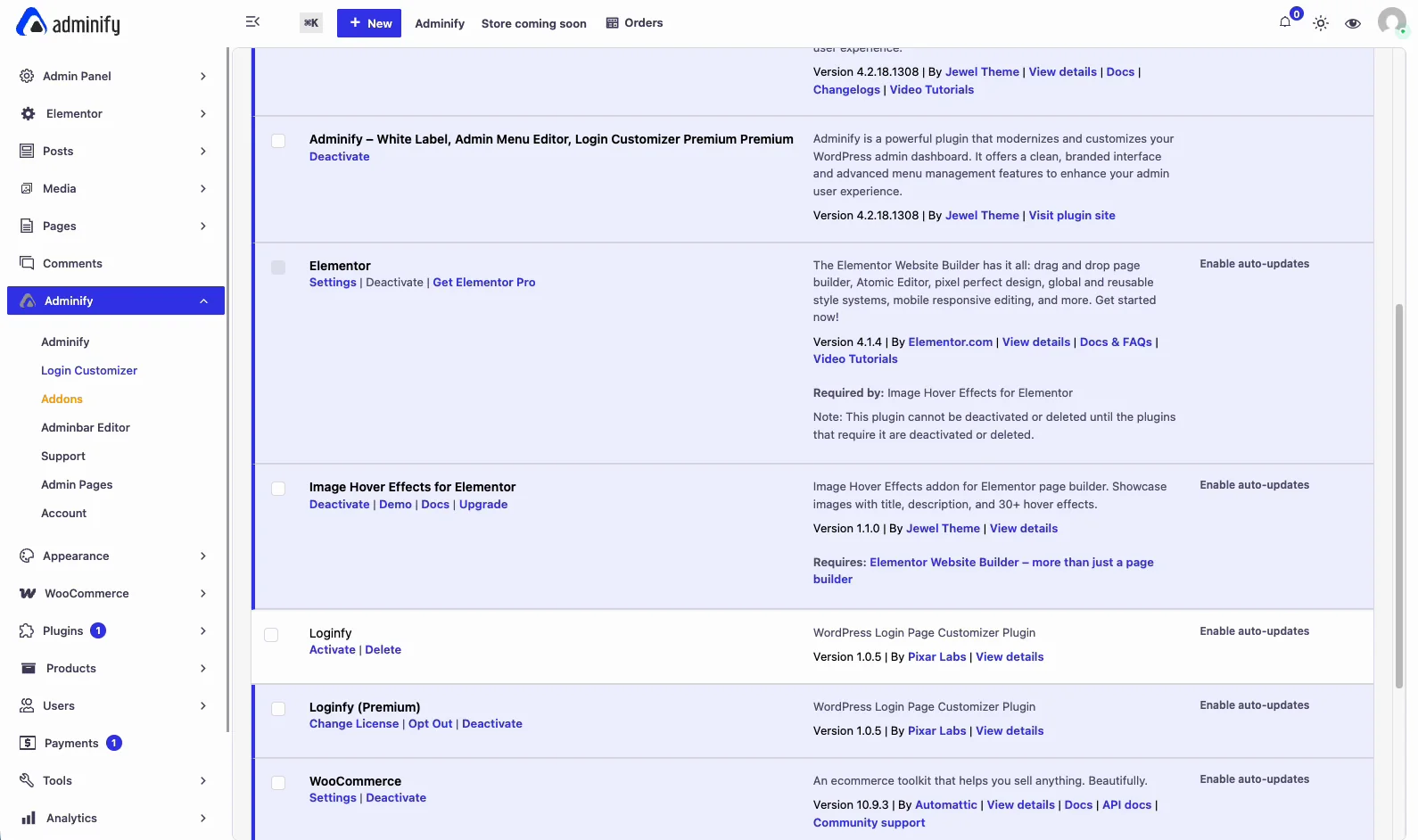Open the user avatar menu
Screen dimensions: 1418x840
coord(1391,21)
